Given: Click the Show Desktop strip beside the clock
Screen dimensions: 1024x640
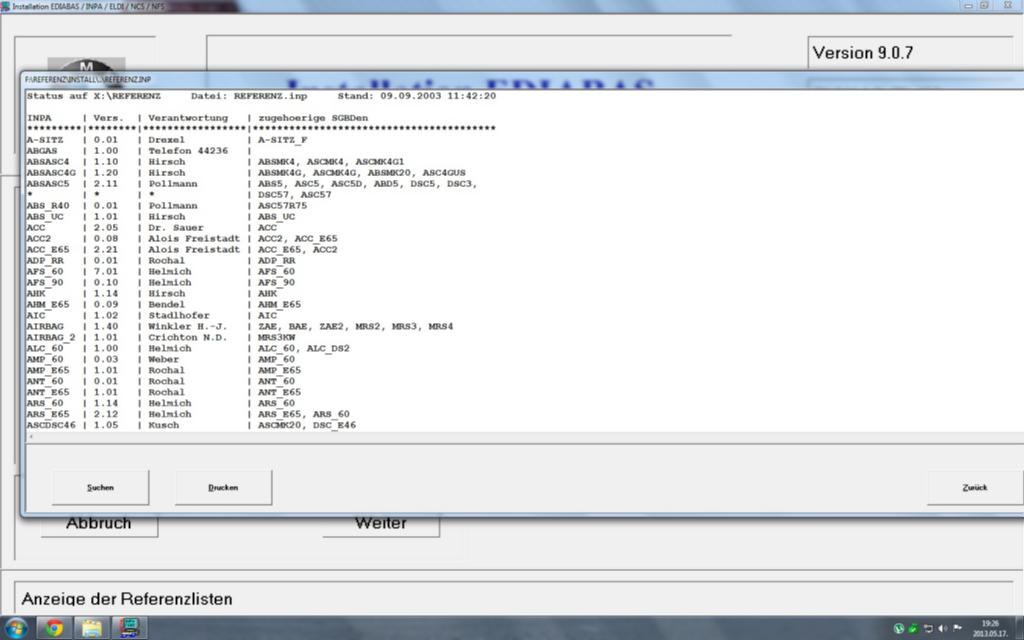Looking at the screenshot, I should click(1019, 628).
